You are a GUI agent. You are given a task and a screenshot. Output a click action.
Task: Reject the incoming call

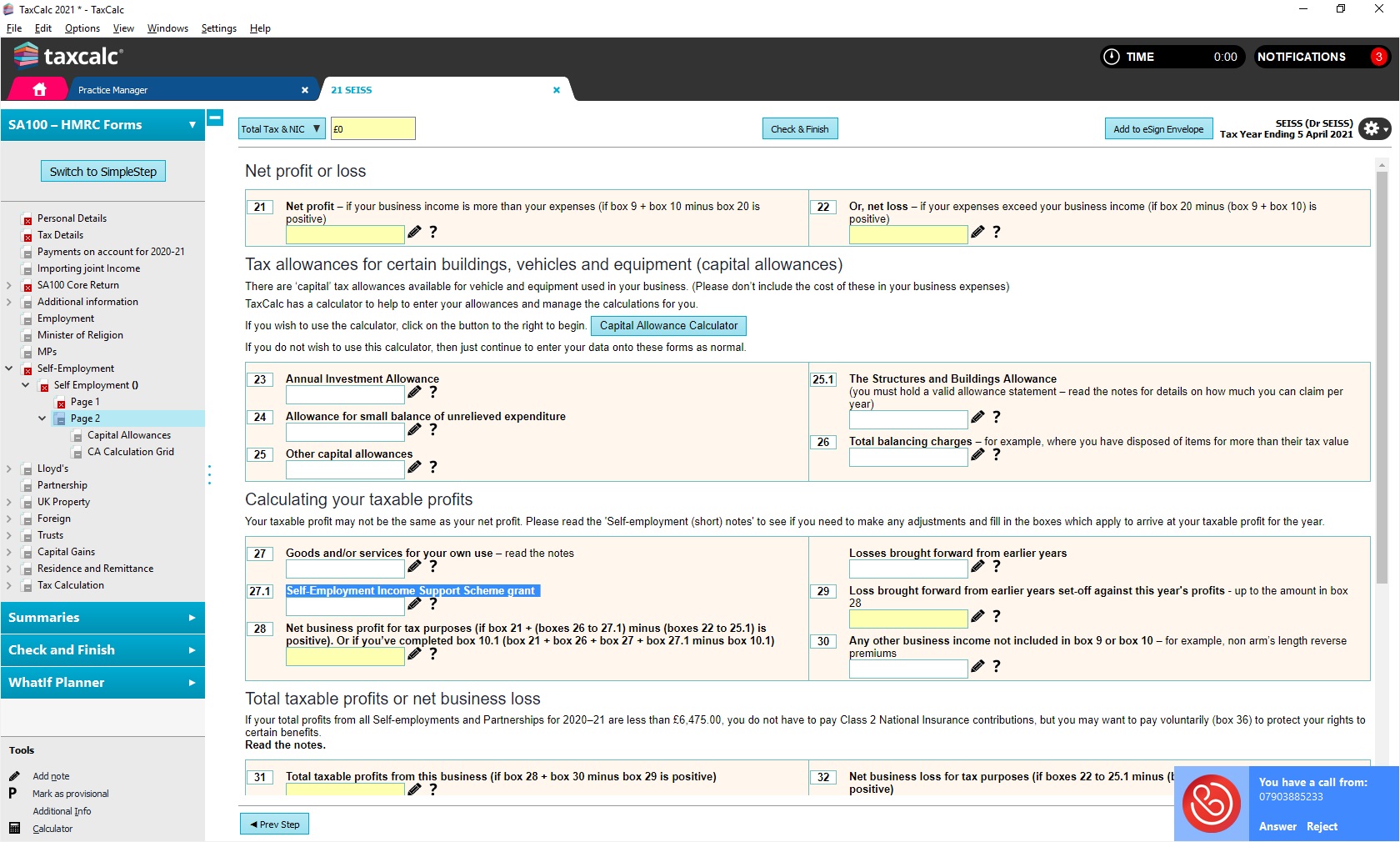pos(1322,826)
